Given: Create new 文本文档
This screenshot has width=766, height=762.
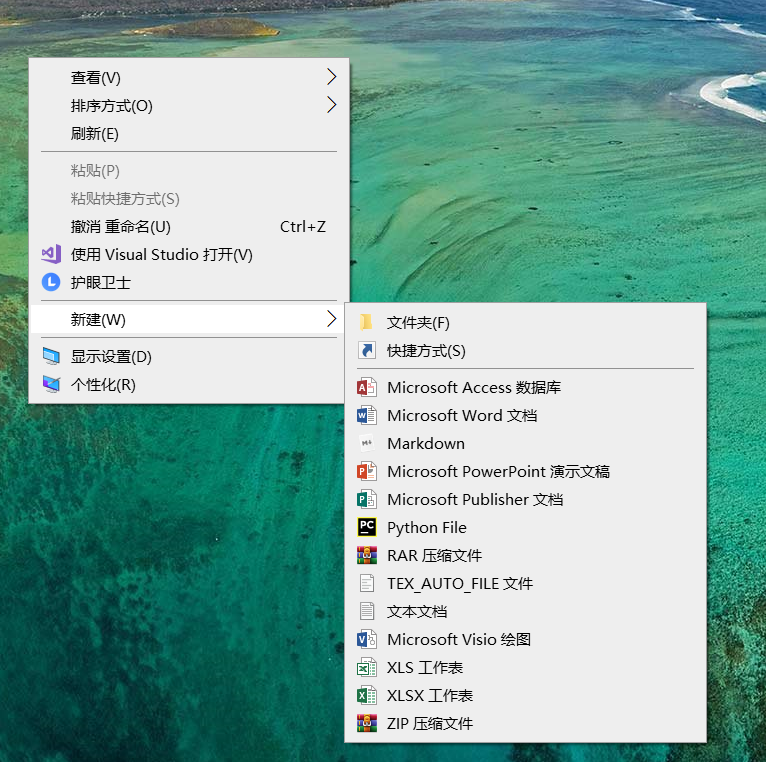Looking at the screenshot, I should point(525,612).
